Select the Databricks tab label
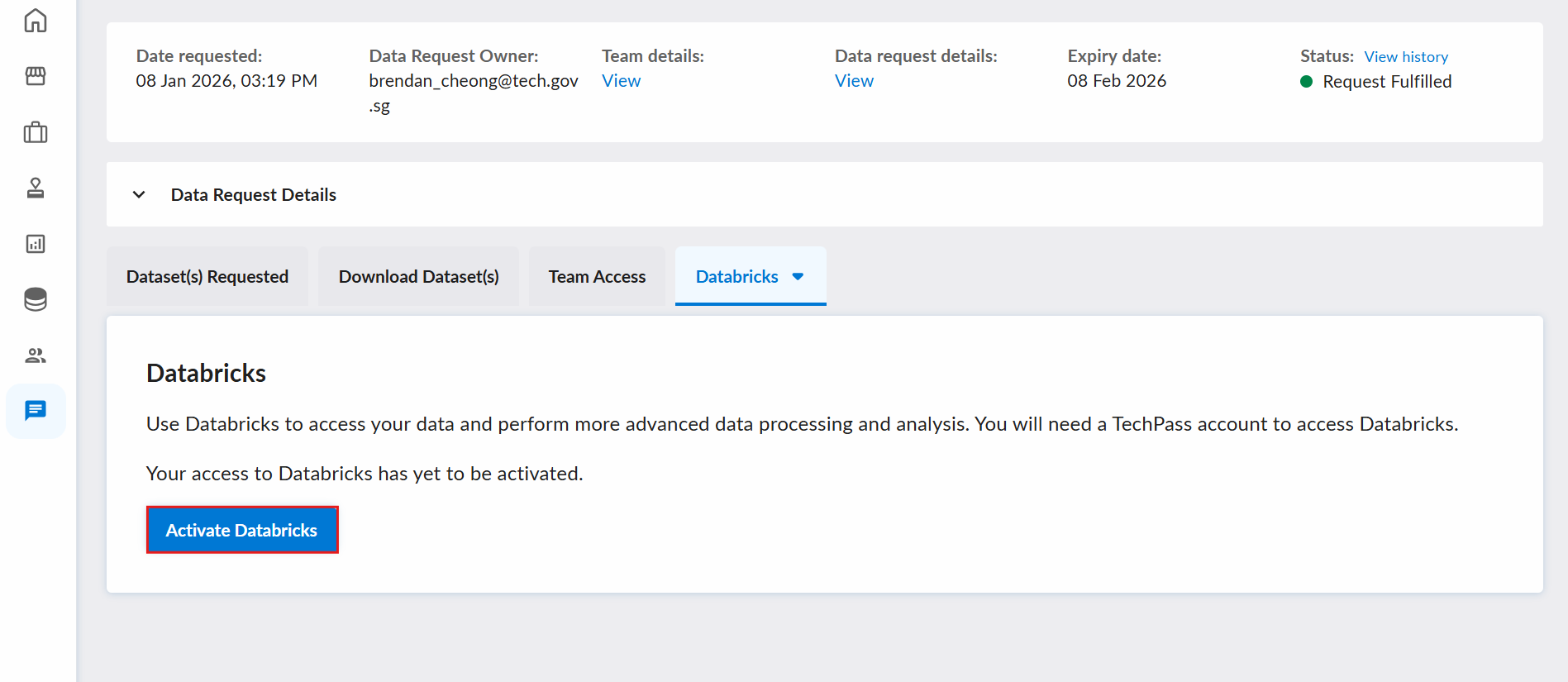The image size is (1568, 682). pyautogui.click(x=737, y=277)
